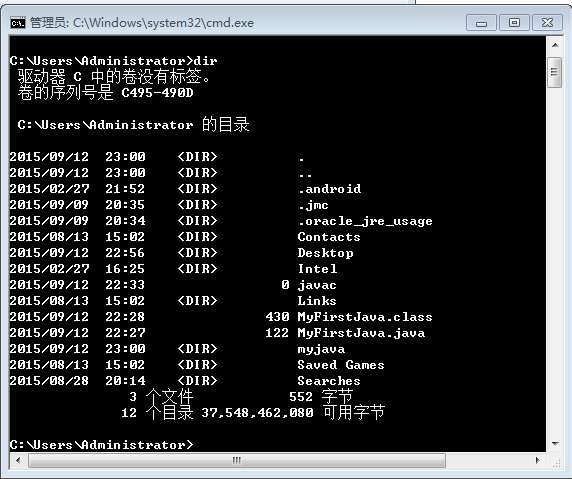Click the window title text cmd.exe
This screenshot has height=479, width=572.
point(230,23)
